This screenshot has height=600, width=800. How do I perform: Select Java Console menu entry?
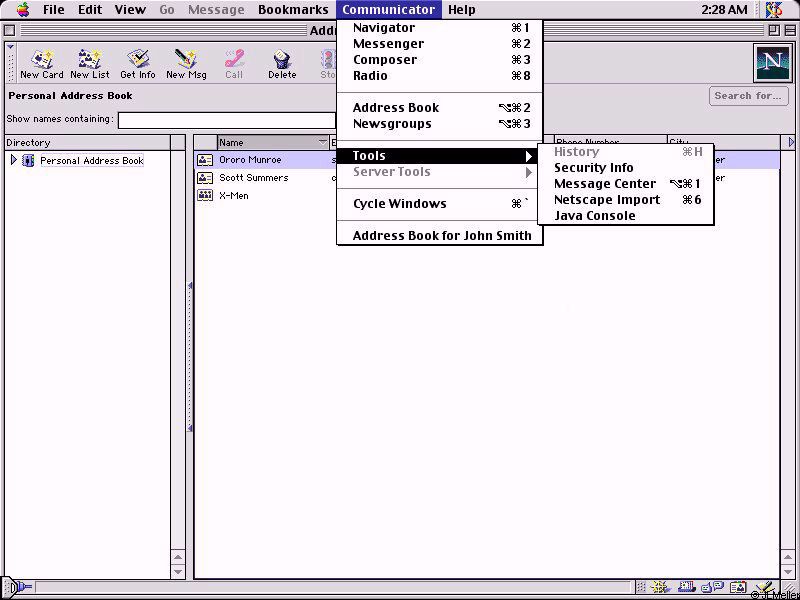pyautogui.click(x=594, y=216)
